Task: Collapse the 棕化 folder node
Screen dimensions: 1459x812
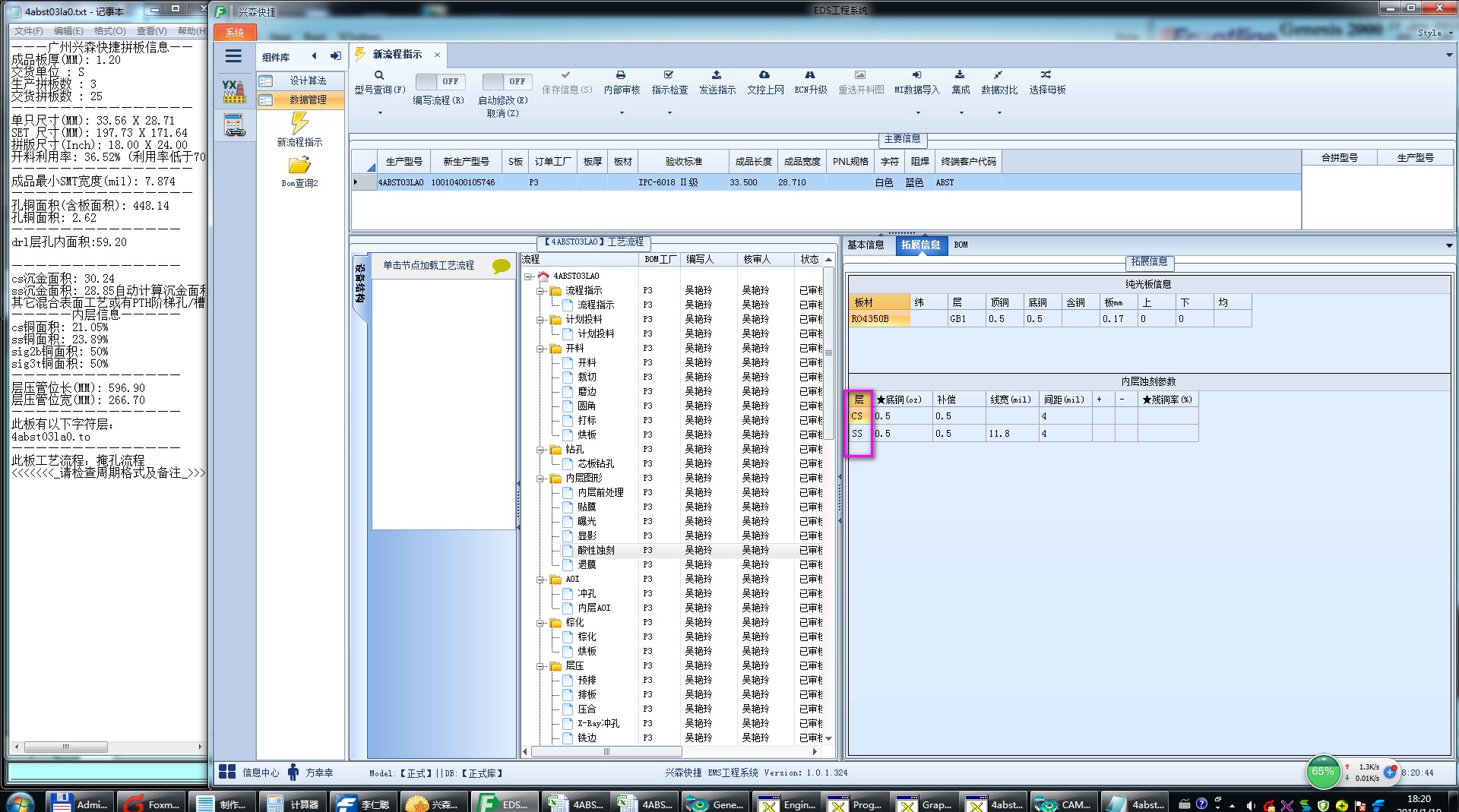Action: (540, 623)
